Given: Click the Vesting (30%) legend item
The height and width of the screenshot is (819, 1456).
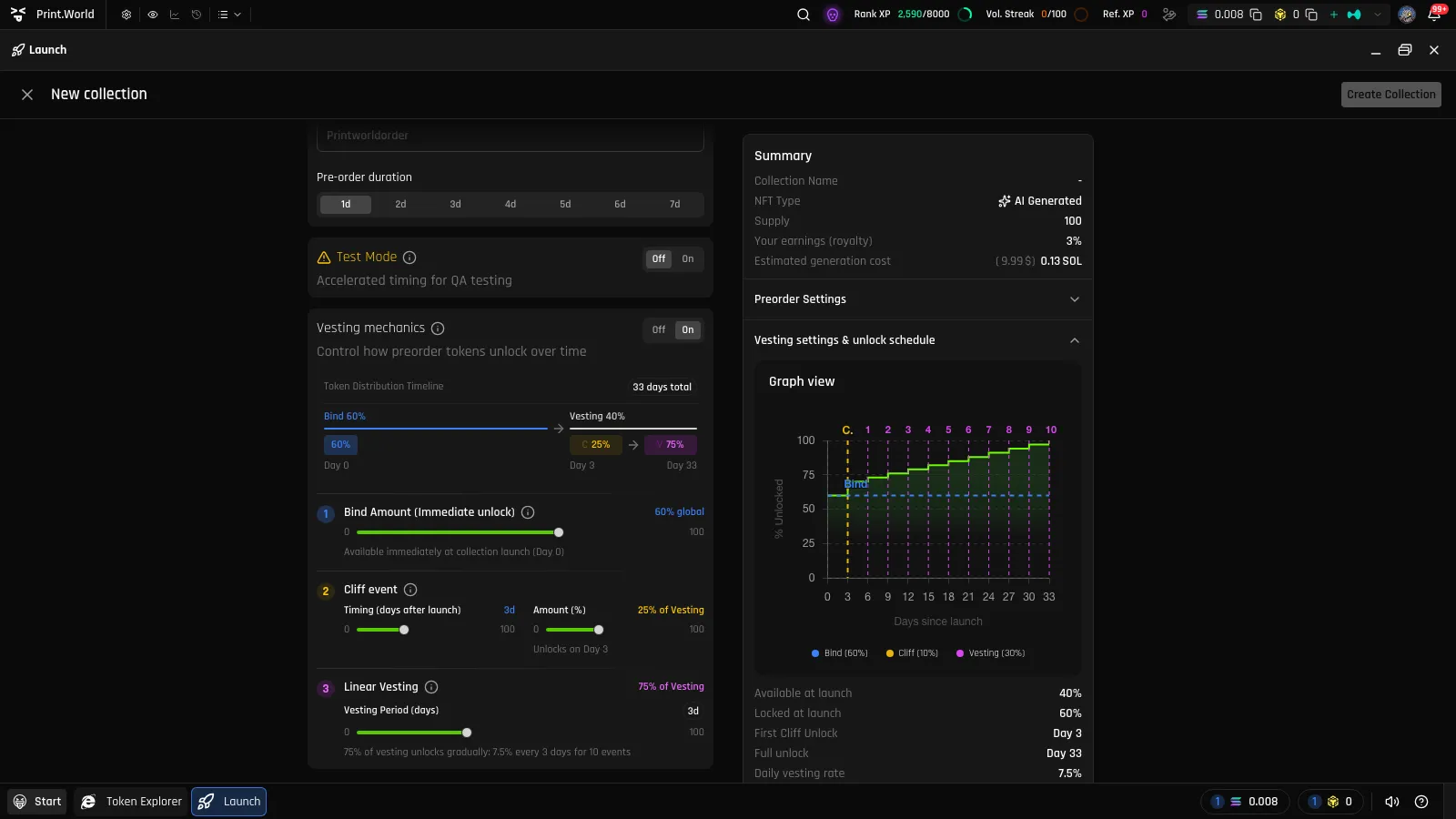Looking at the screenshot, I should [x=990, y=653].
